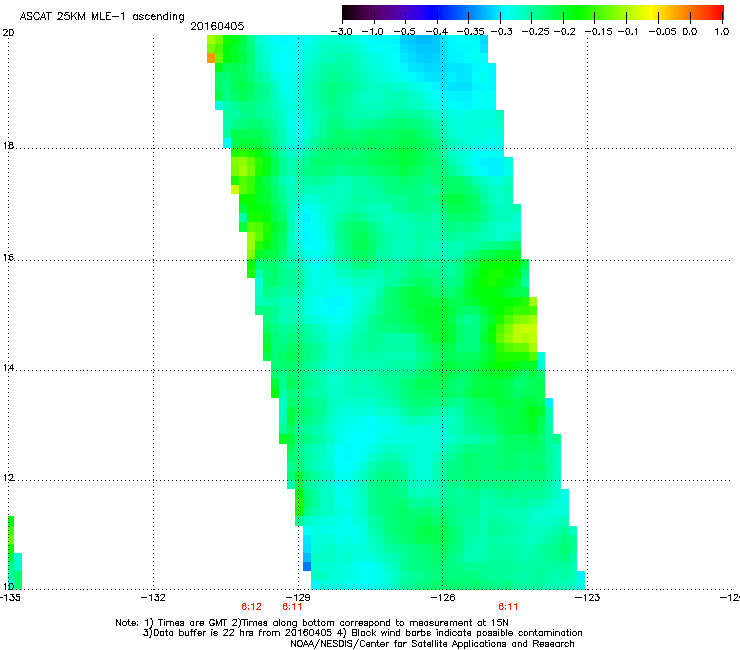The width and height of the screenshot is (740, 650).
Task: Click the -3.0 colorbar label
Action: click(341, 32)
